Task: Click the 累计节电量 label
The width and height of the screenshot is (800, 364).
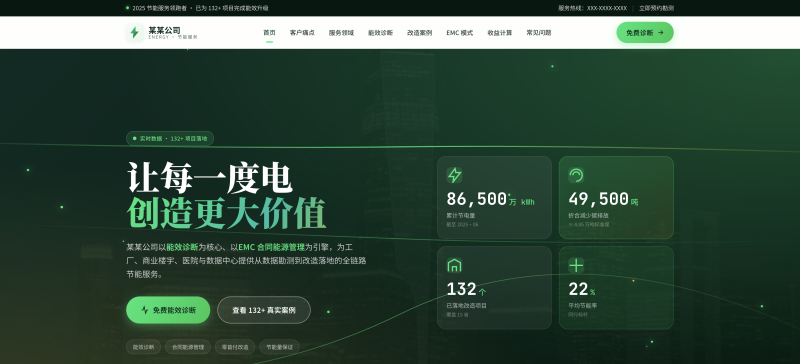Action: tap(461, 215)
